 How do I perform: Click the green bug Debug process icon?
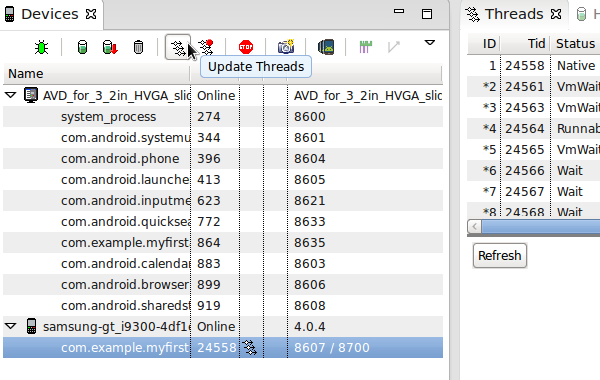tap(41, 47)
